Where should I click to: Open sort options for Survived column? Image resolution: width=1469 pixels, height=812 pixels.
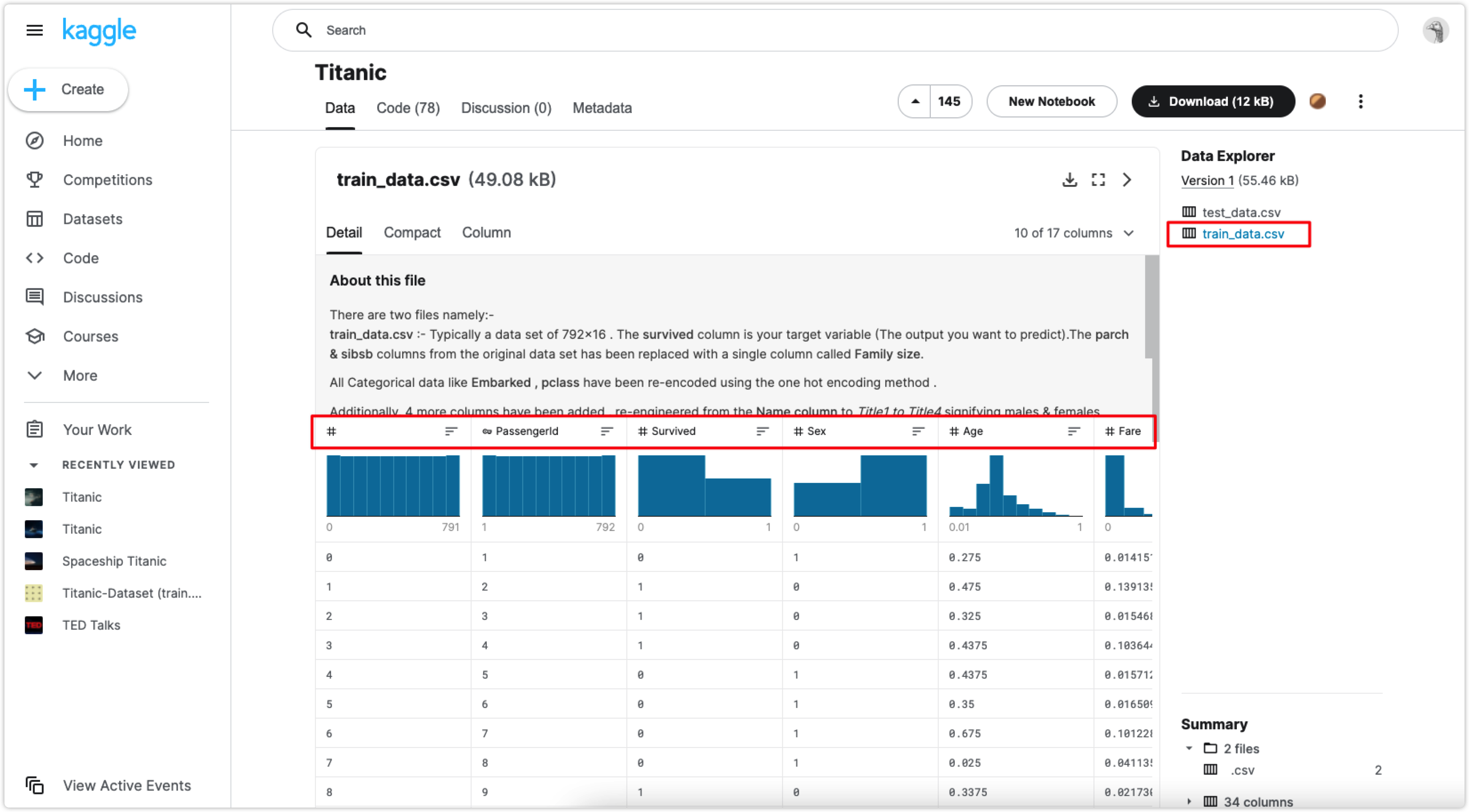[x=763, y=431]
